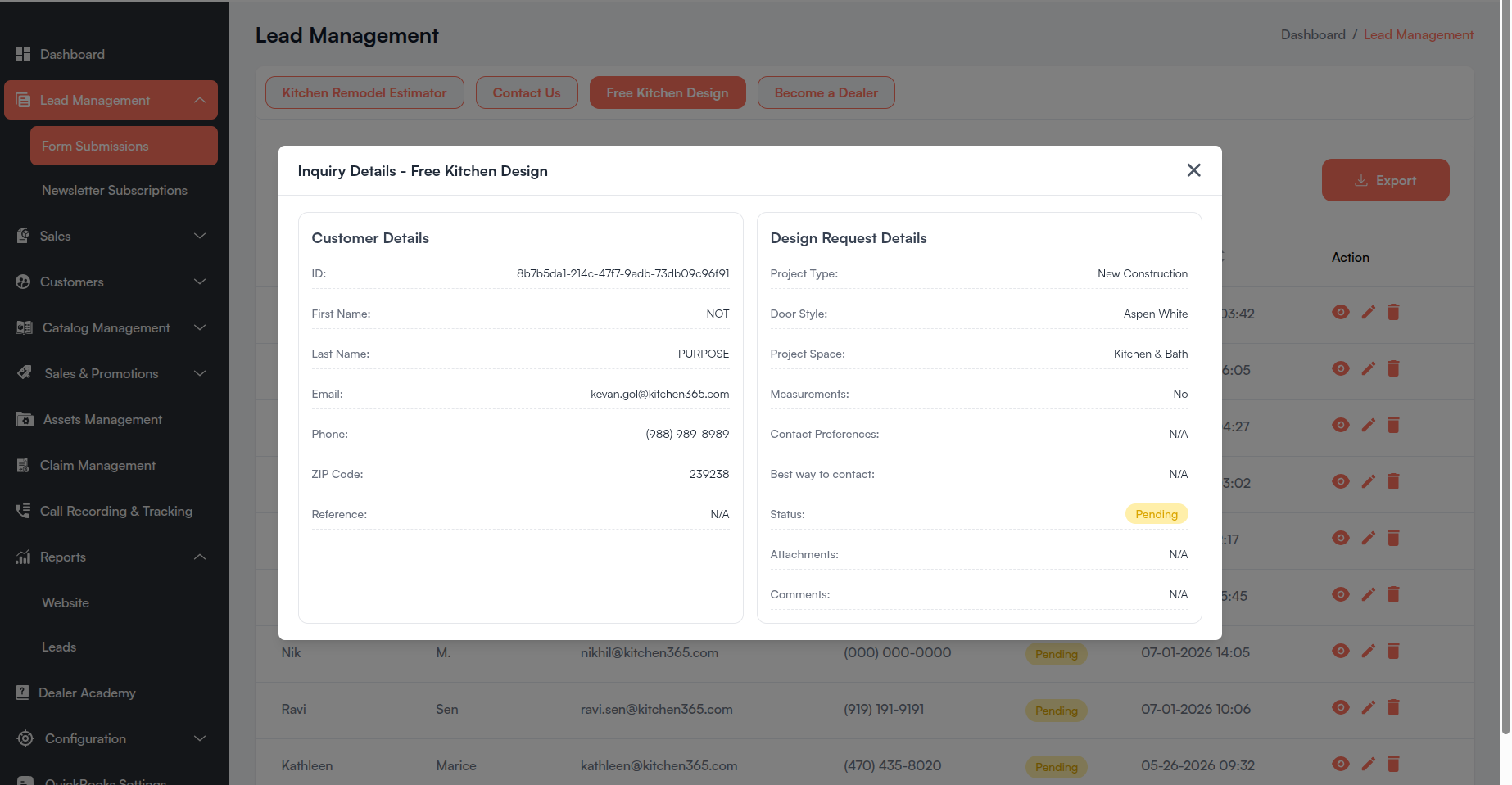1512x785 pixels.
Task: Edit the Kathleen Marice lead row
Action: point(1368,765)
